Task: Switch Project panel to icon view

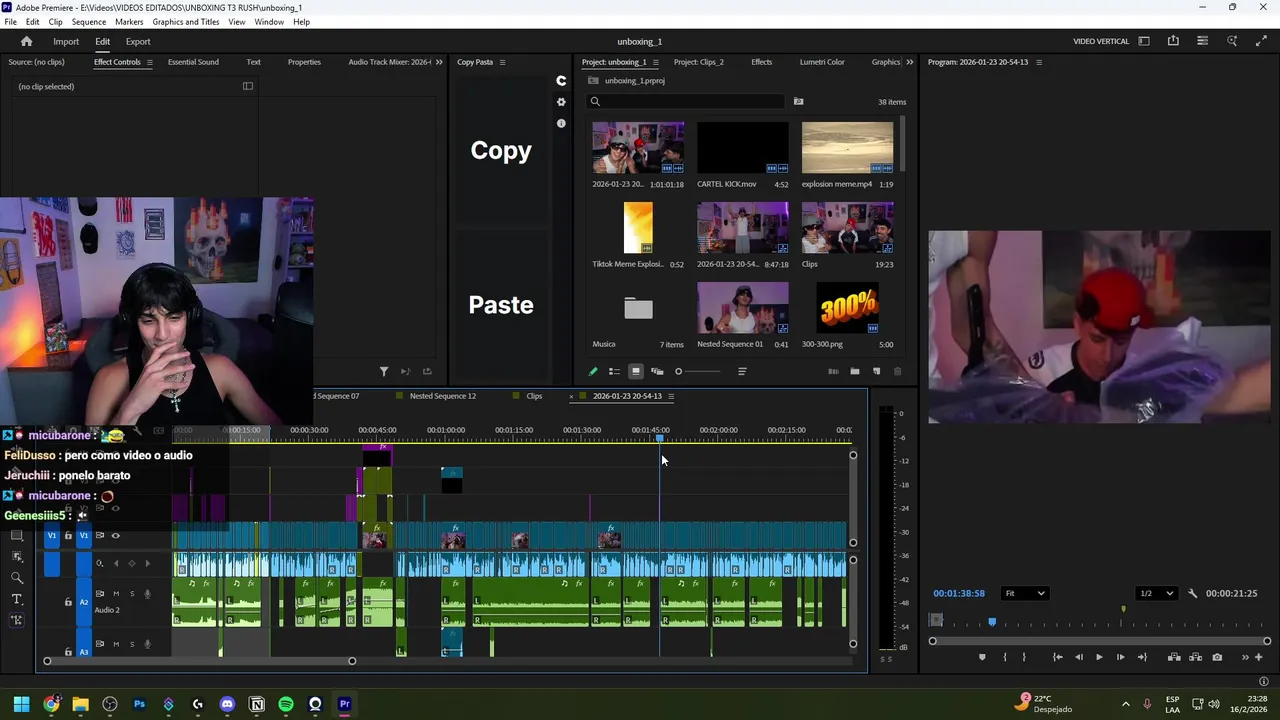Action: click(635, 371)
